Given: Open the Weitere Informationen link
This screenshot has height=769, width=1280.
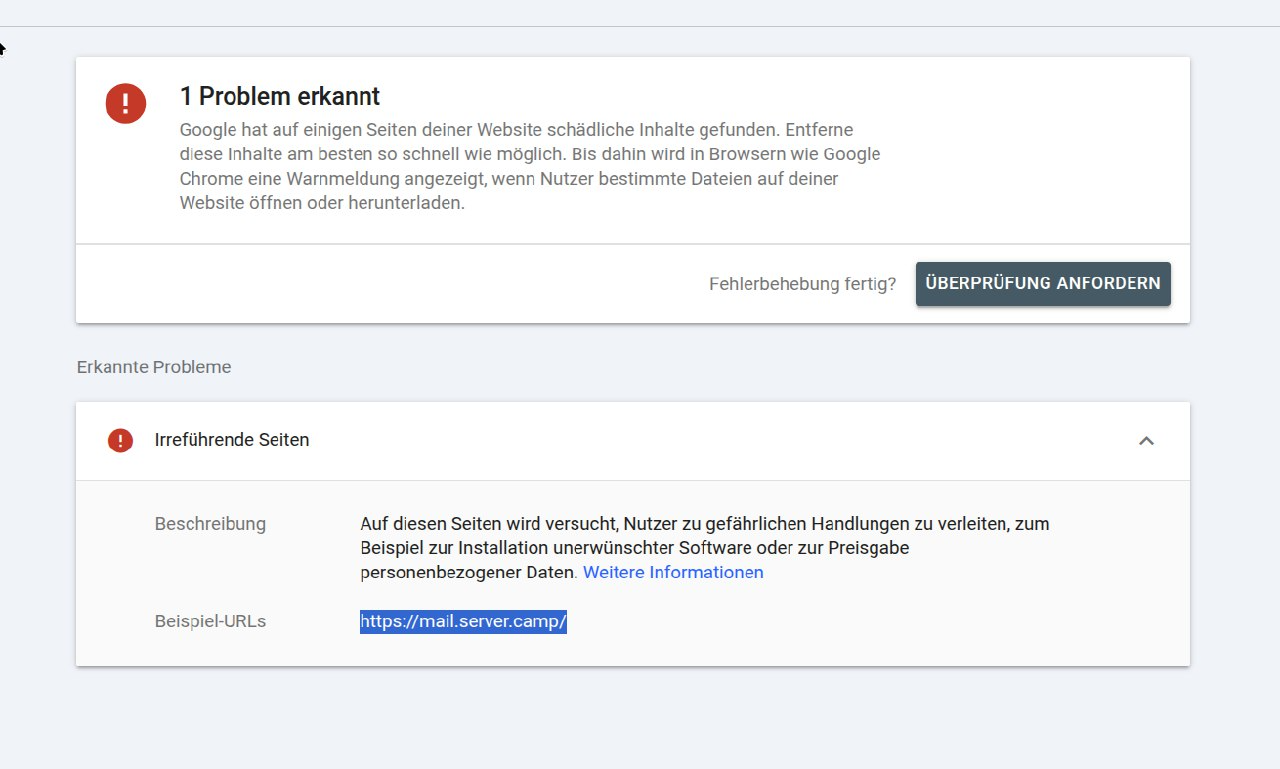Looking at the screenshot, I should [673, 572].
